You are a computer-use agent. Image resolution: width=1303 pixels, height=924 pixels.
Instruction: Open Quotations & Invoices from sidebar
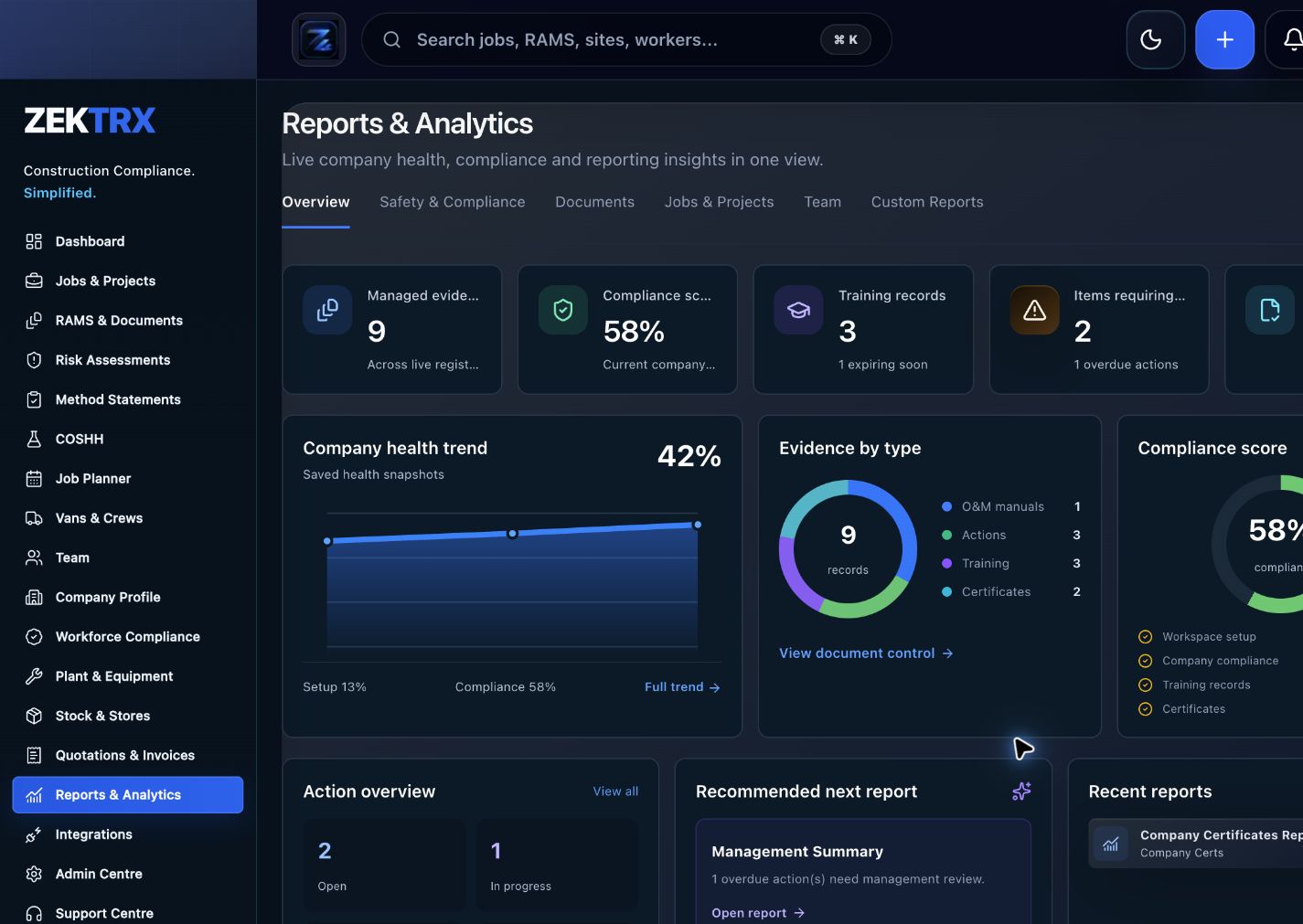(x=128, y=755)
